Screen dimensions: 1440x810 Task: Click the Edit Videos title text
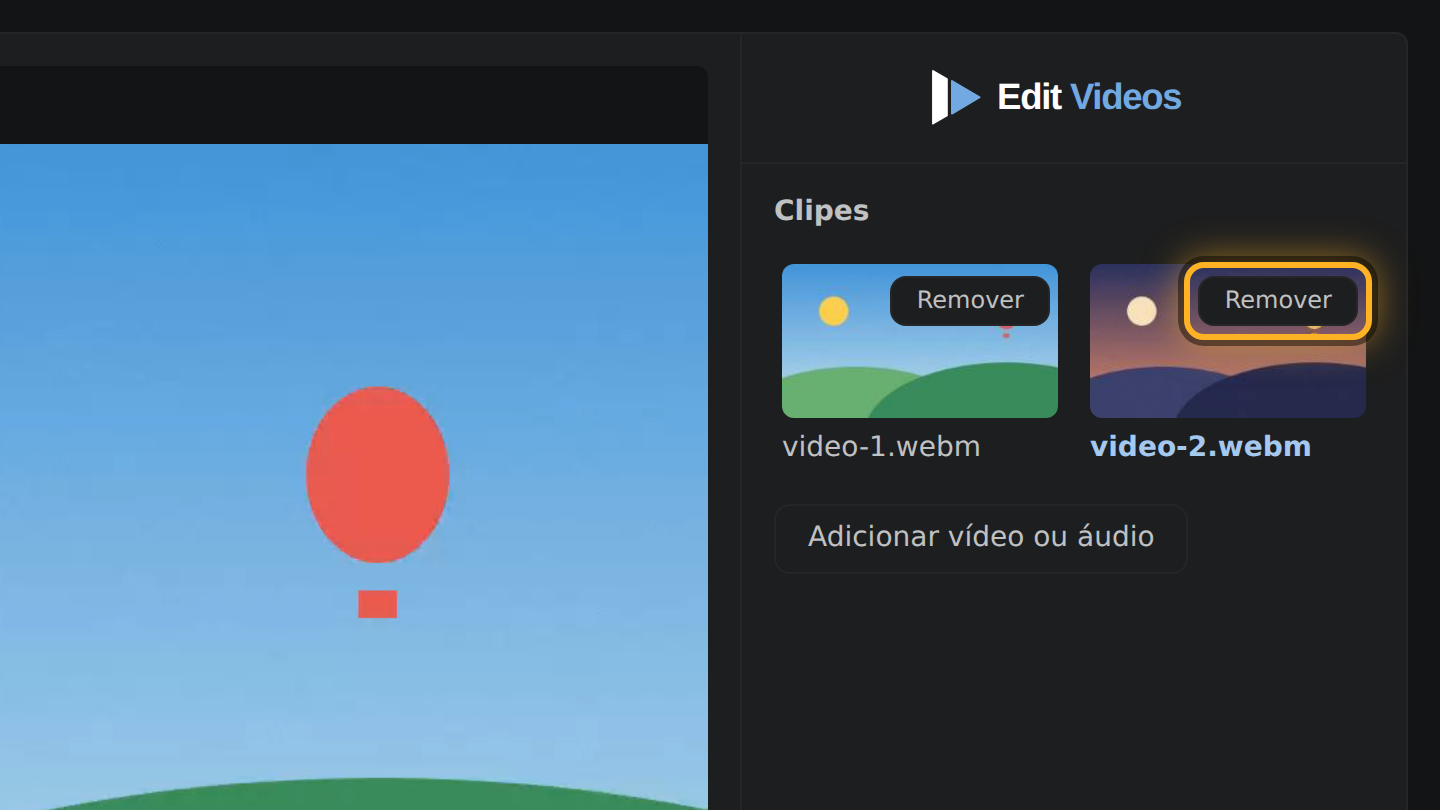[x=1089, y=97]
